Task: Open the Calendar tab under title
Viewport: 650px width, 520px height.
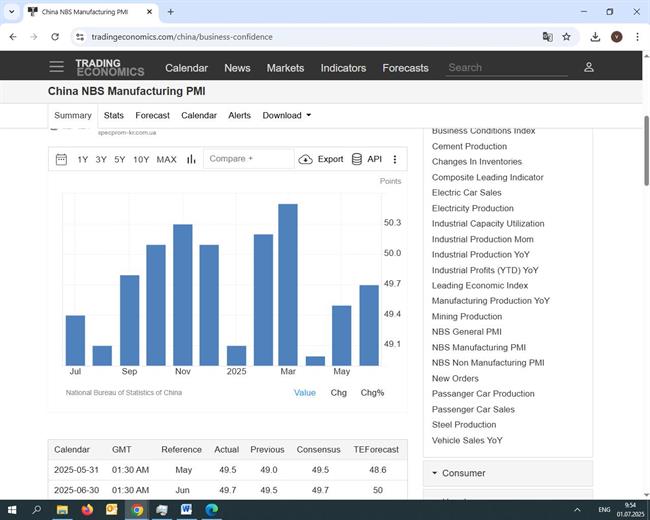Action: point(199,115)
